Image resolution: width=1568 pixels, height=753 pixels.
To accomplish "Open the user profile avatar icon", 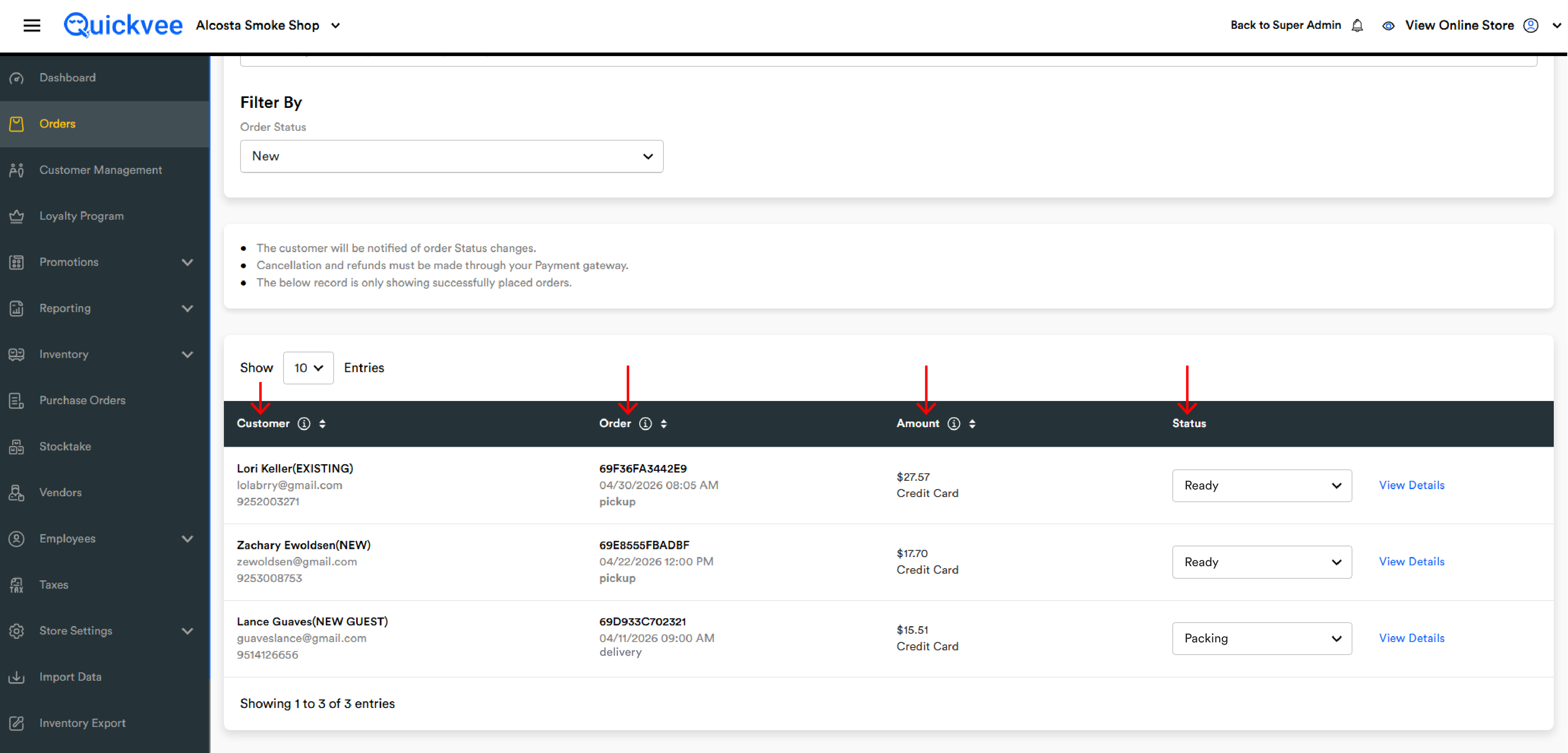I will click(x=1531, y=26).
